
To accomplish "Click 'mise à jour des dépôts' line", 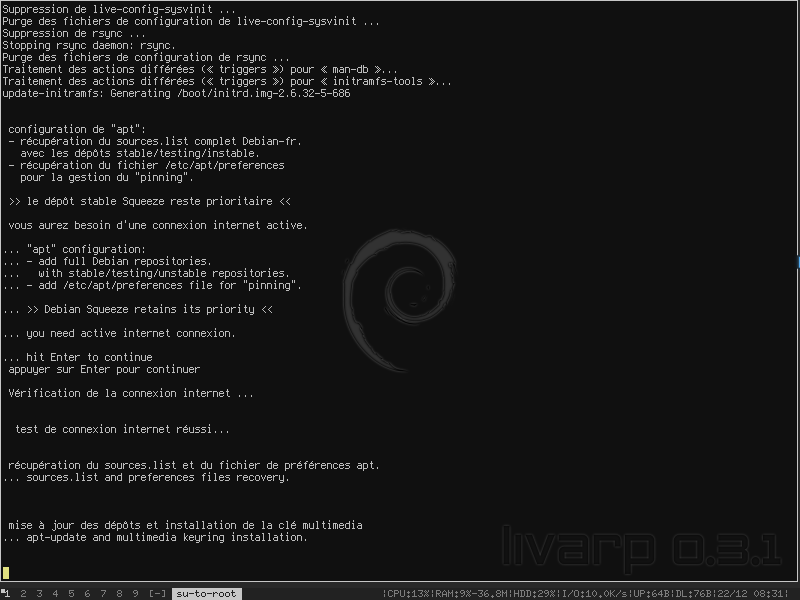I will [186, 525].
